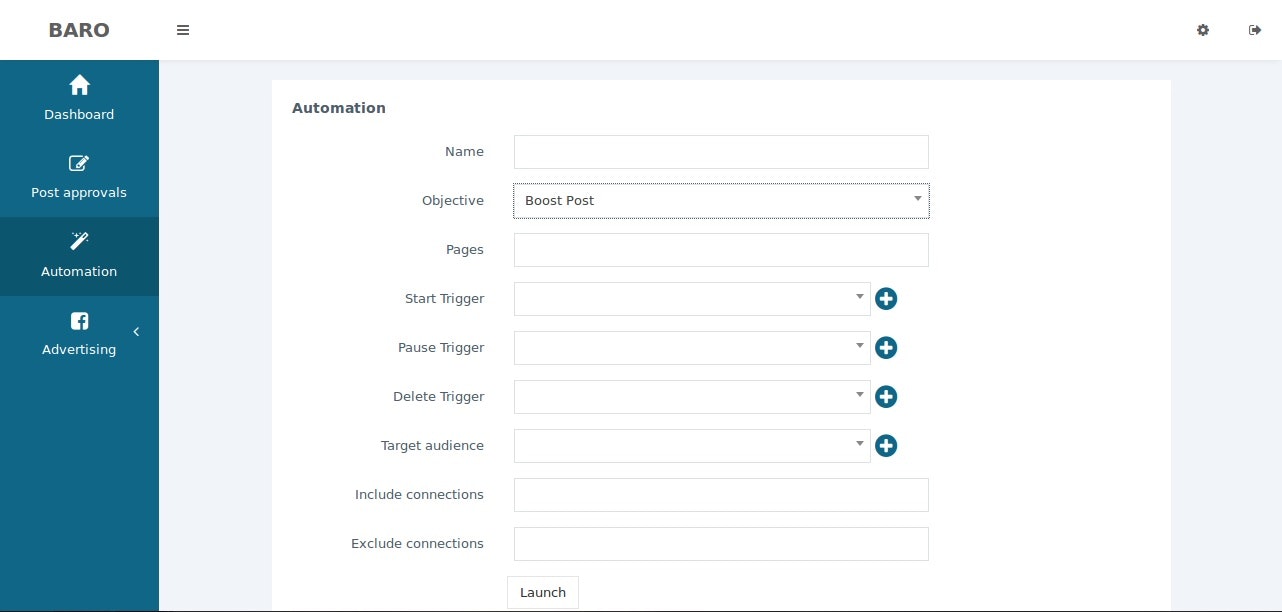Image resolution: width=1282 pixels, height=612 pixels.
Task: Click the Launch button
Action: coord(543,593)
